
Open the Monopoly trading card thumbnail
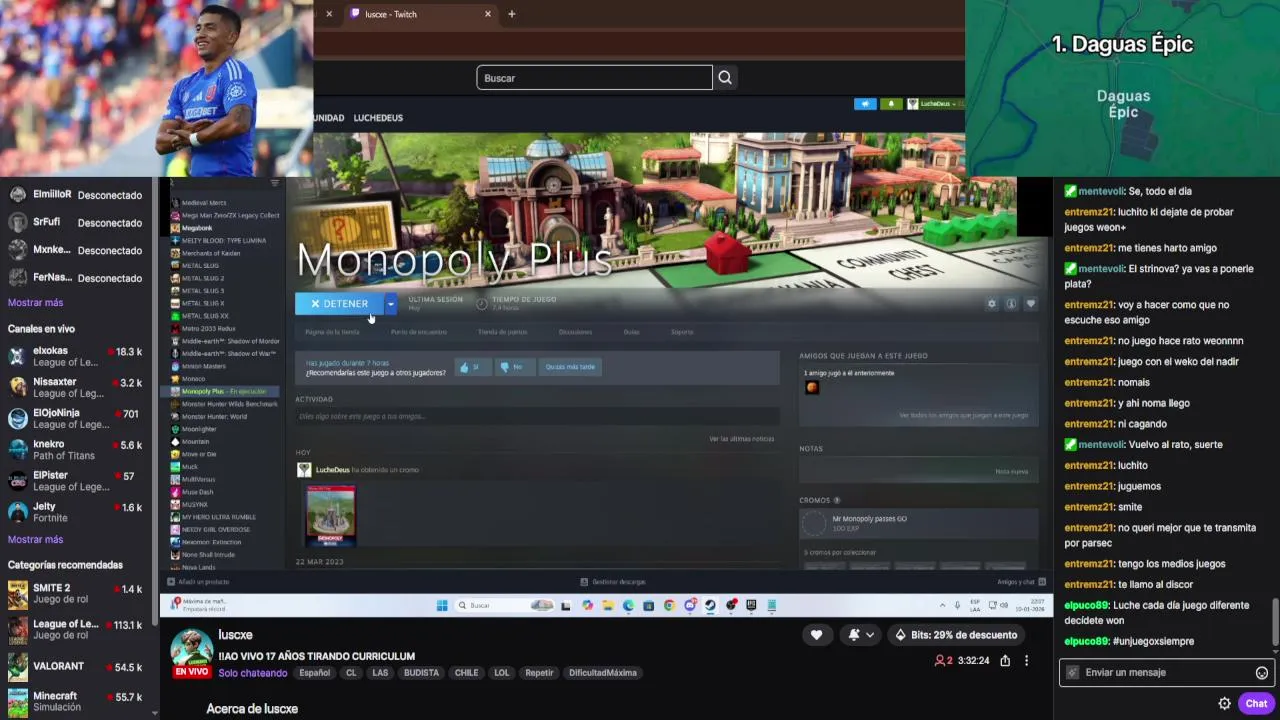click(x=330, y=516)
